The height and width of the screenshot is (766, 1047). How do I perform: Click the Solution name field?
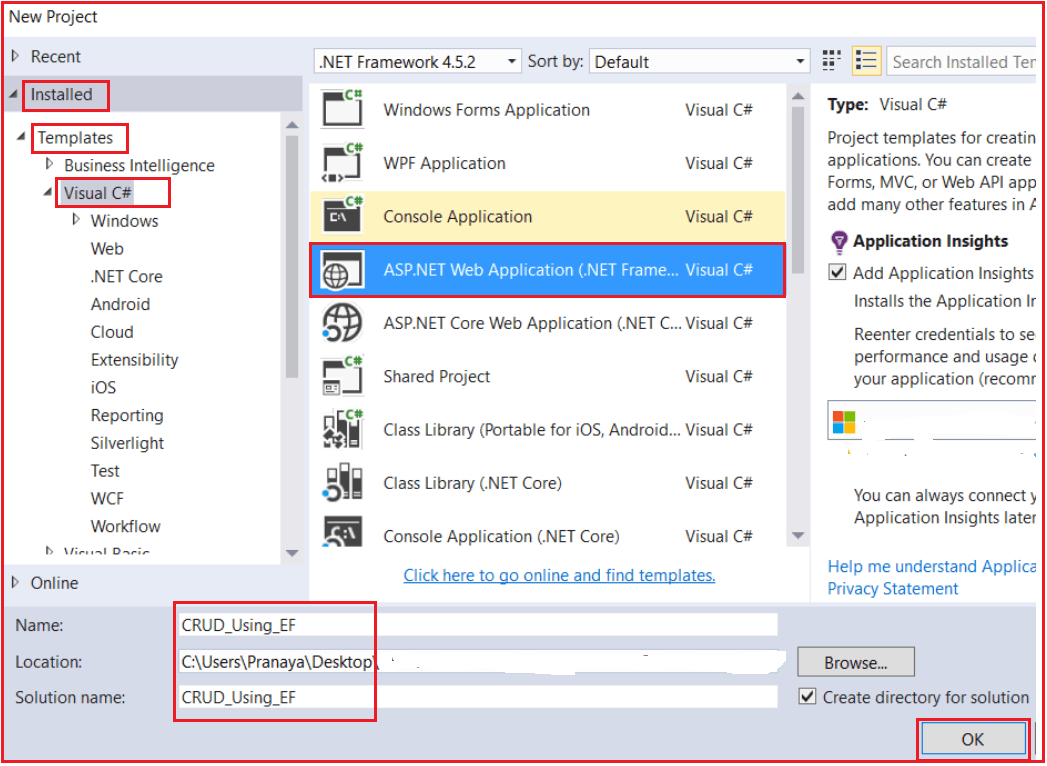pos(477,697)
